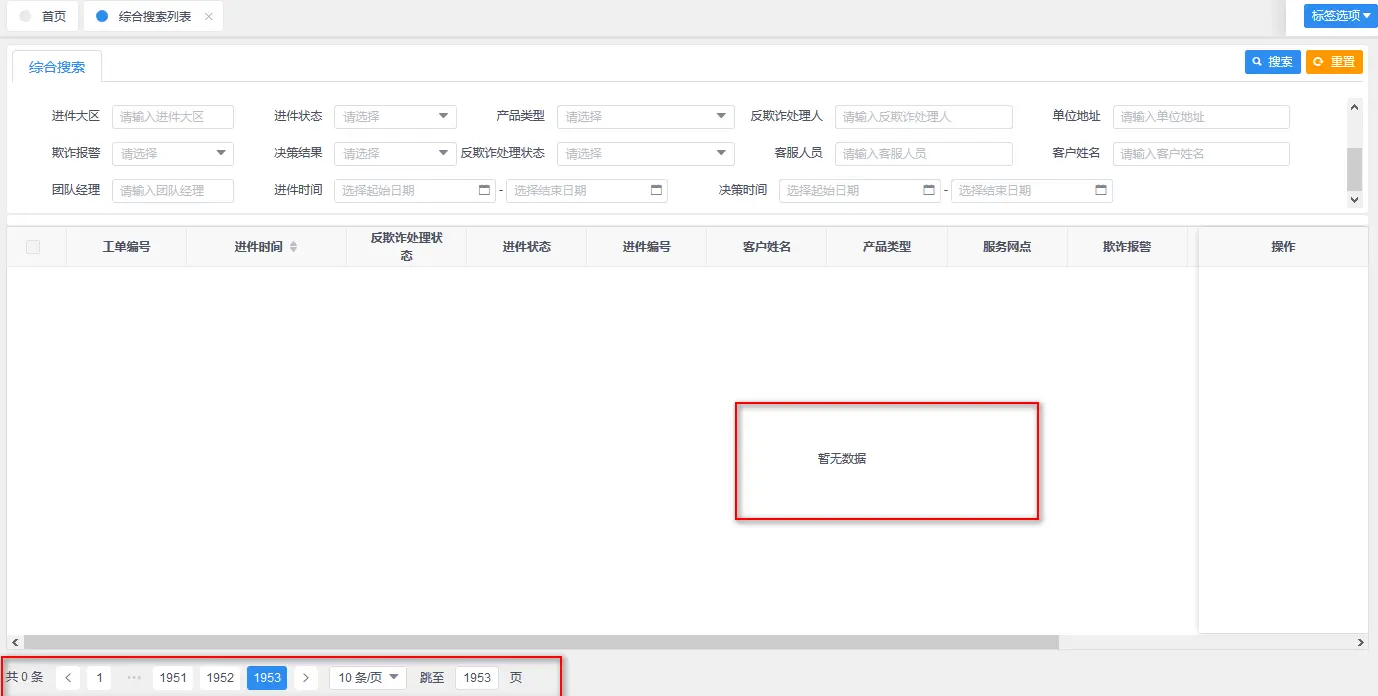Close the 综合搜索列表 tab
1378x696 pixels.
point(208,17)
